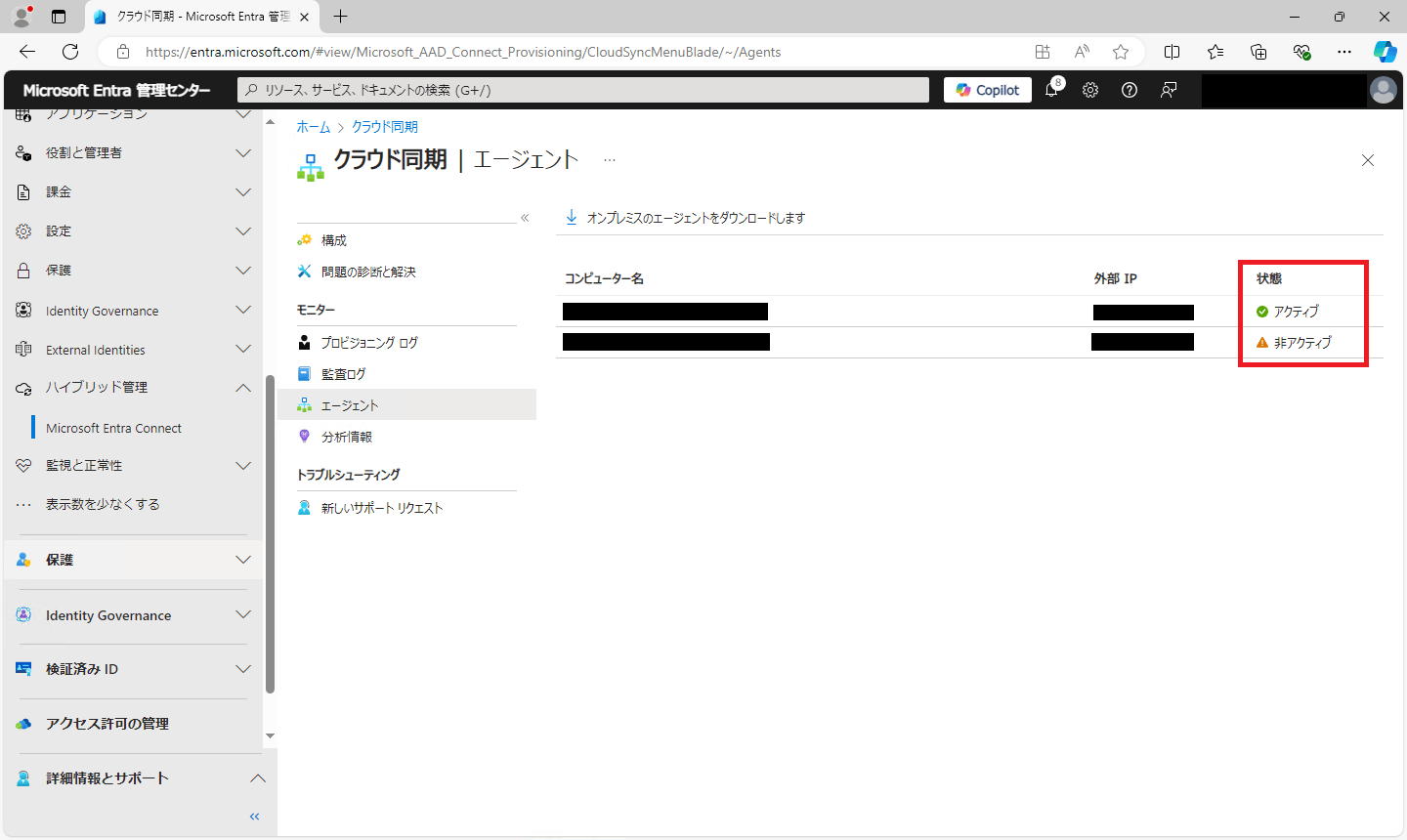Screen dimensions: 1407x840
Task: Add page to favorites star icon
Action: coord(1121,52)
